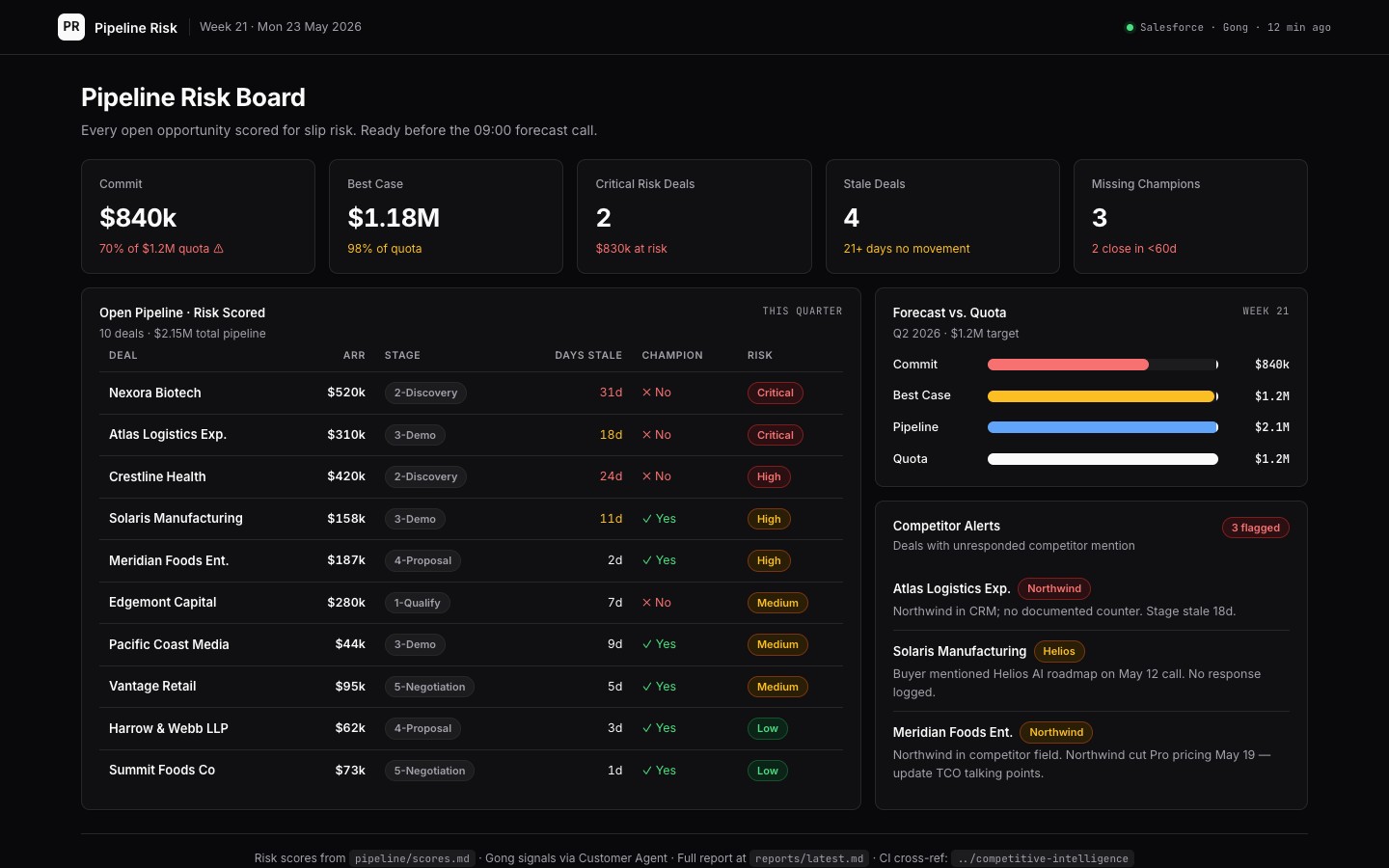Click Medium risk badge for Edgemont Capital
1389x868 pixels.
point(777,603)
